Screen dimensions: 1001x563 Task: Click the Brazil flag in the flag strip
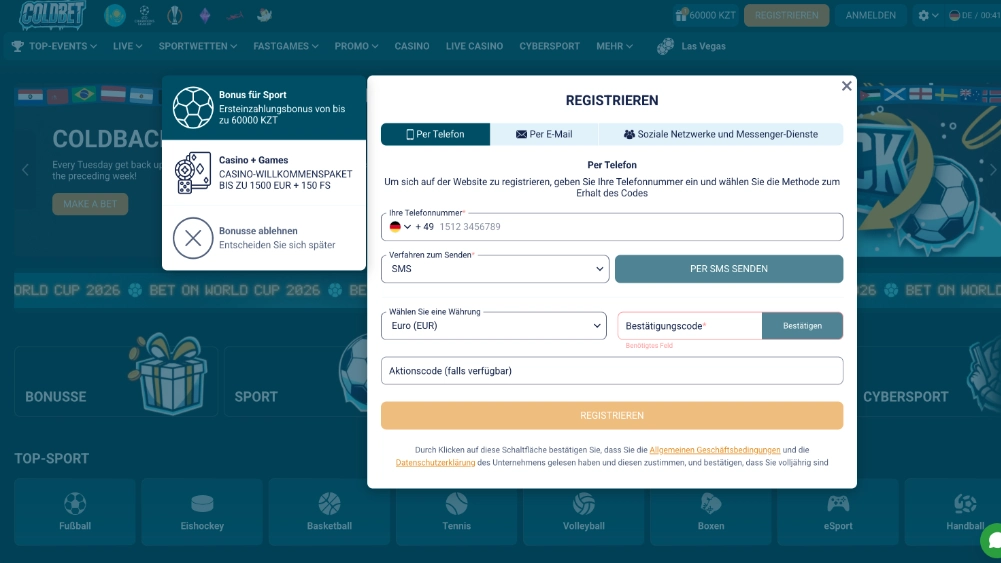[84, 95]
